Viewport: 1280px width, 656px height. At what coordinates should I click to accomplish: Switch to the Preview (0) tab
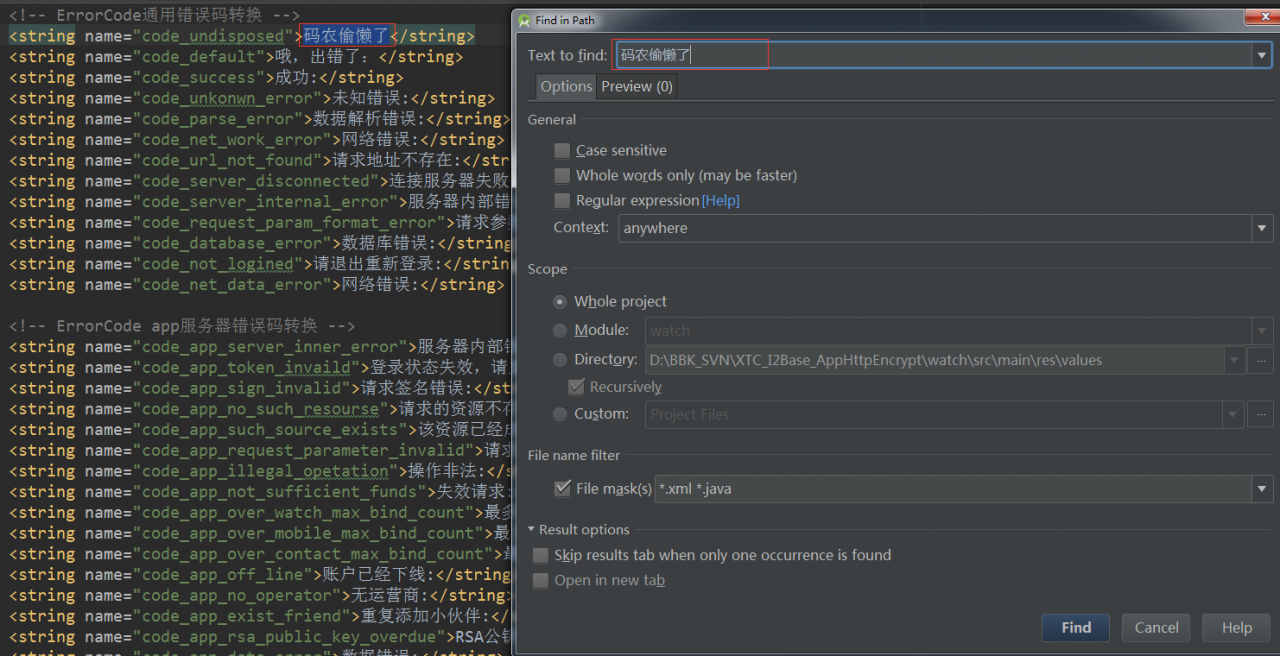tap(636, 86)
